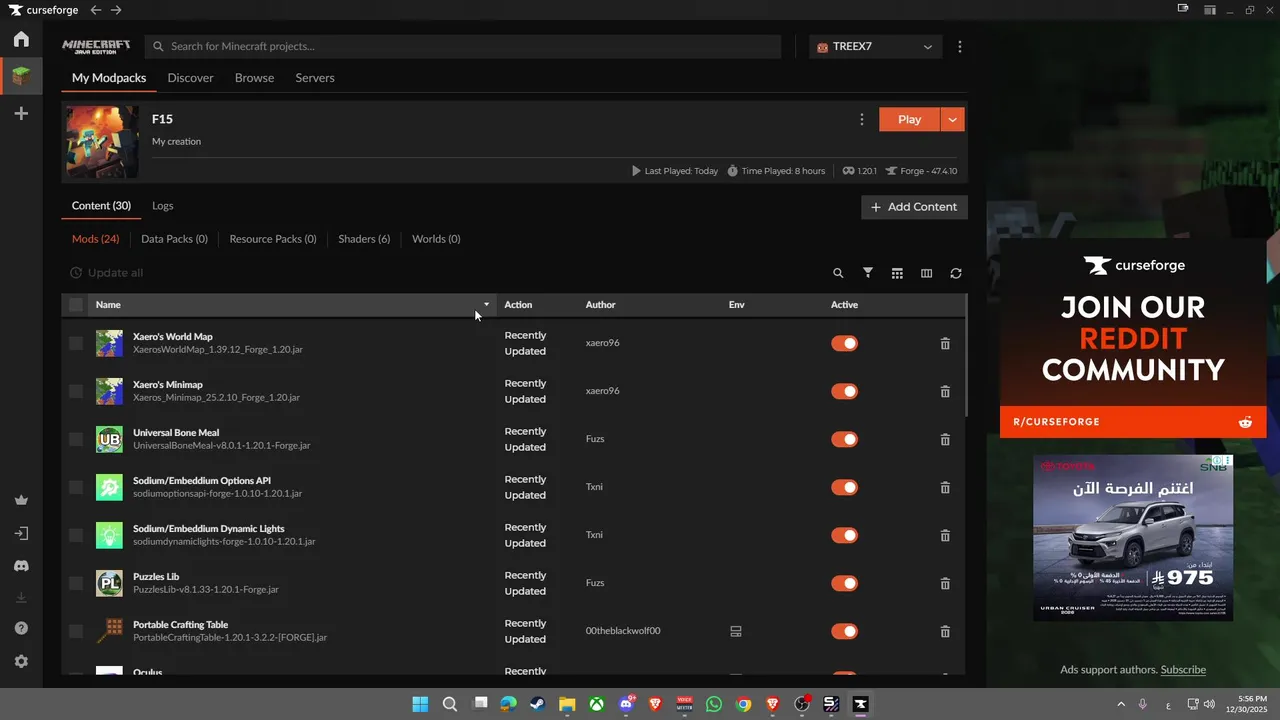The height and width of the screenshot is (720, 1280).
Task: Open the filter funnel icon above mods table
Action: [x=868, y=273]
